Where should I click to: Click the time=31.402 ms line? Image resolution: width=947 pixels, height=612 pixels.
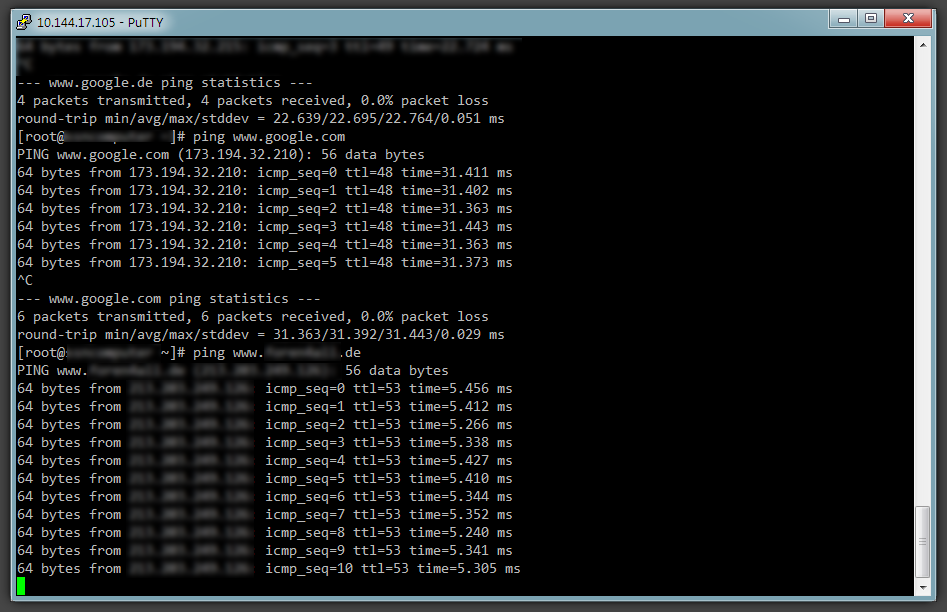pyautogui.click(x=265, y=191)
